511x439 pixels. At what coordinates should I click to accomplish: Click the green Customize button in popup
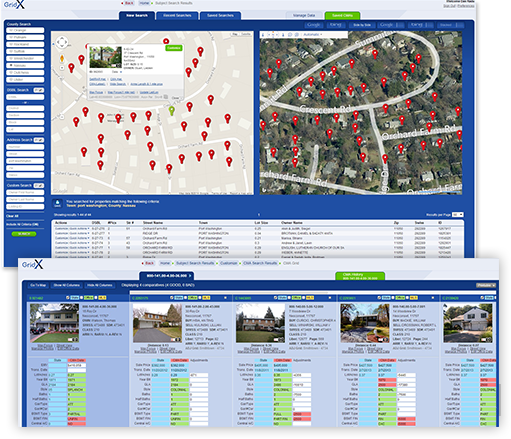click(x=174, y=48)
